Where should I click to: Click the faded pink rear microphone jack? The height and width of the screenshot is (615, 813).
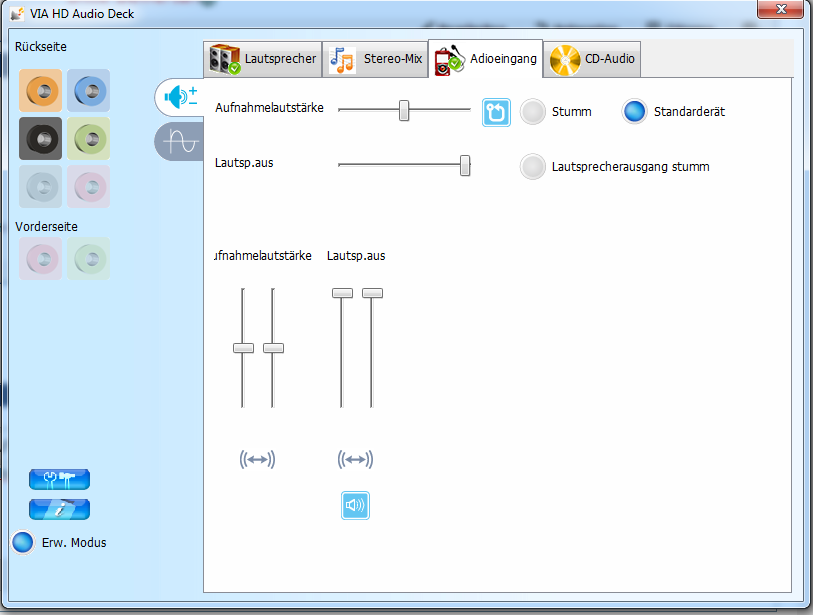click(89, 187)
